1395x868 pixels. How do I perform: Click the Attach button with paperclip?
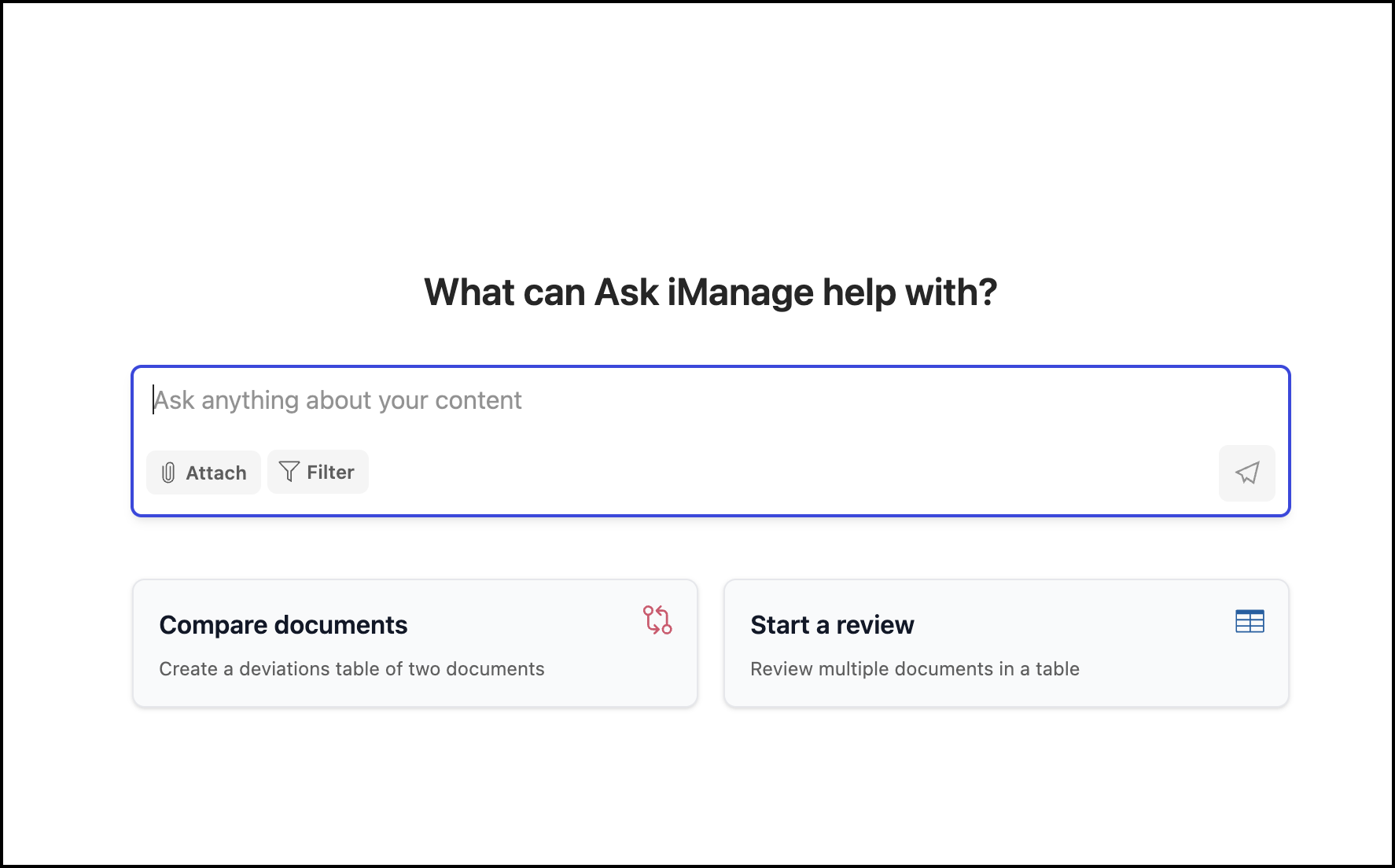point(204,473)
